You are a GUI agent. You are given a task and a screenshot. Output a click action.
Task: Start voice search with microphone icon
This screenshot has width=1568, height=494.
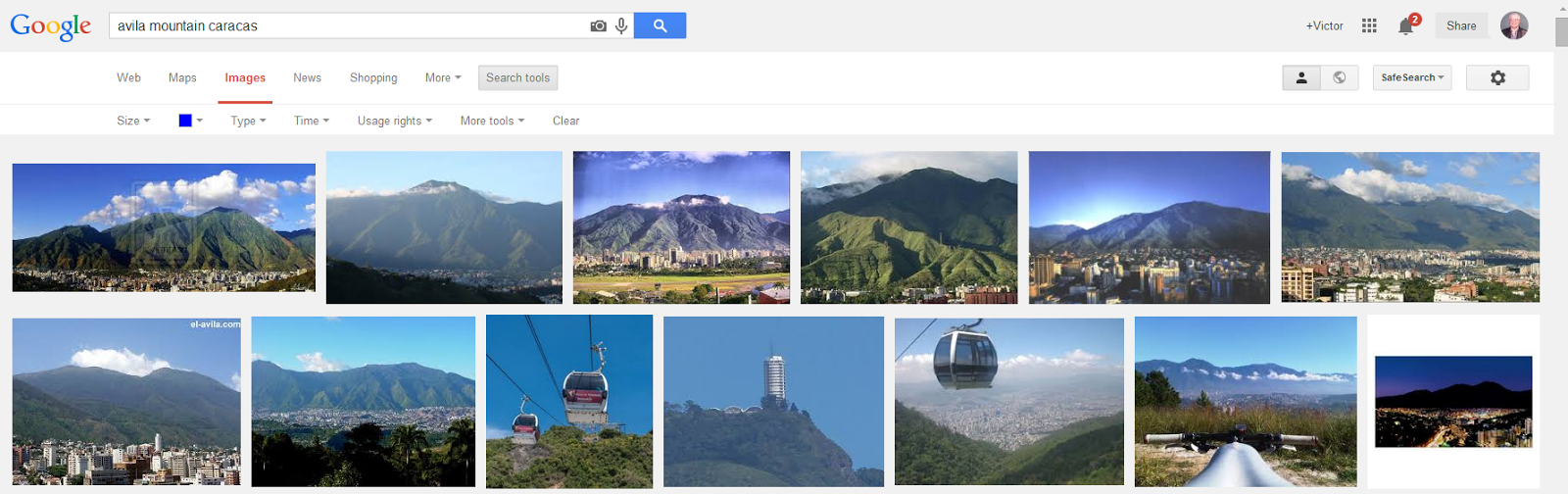[x=621, y=25]
